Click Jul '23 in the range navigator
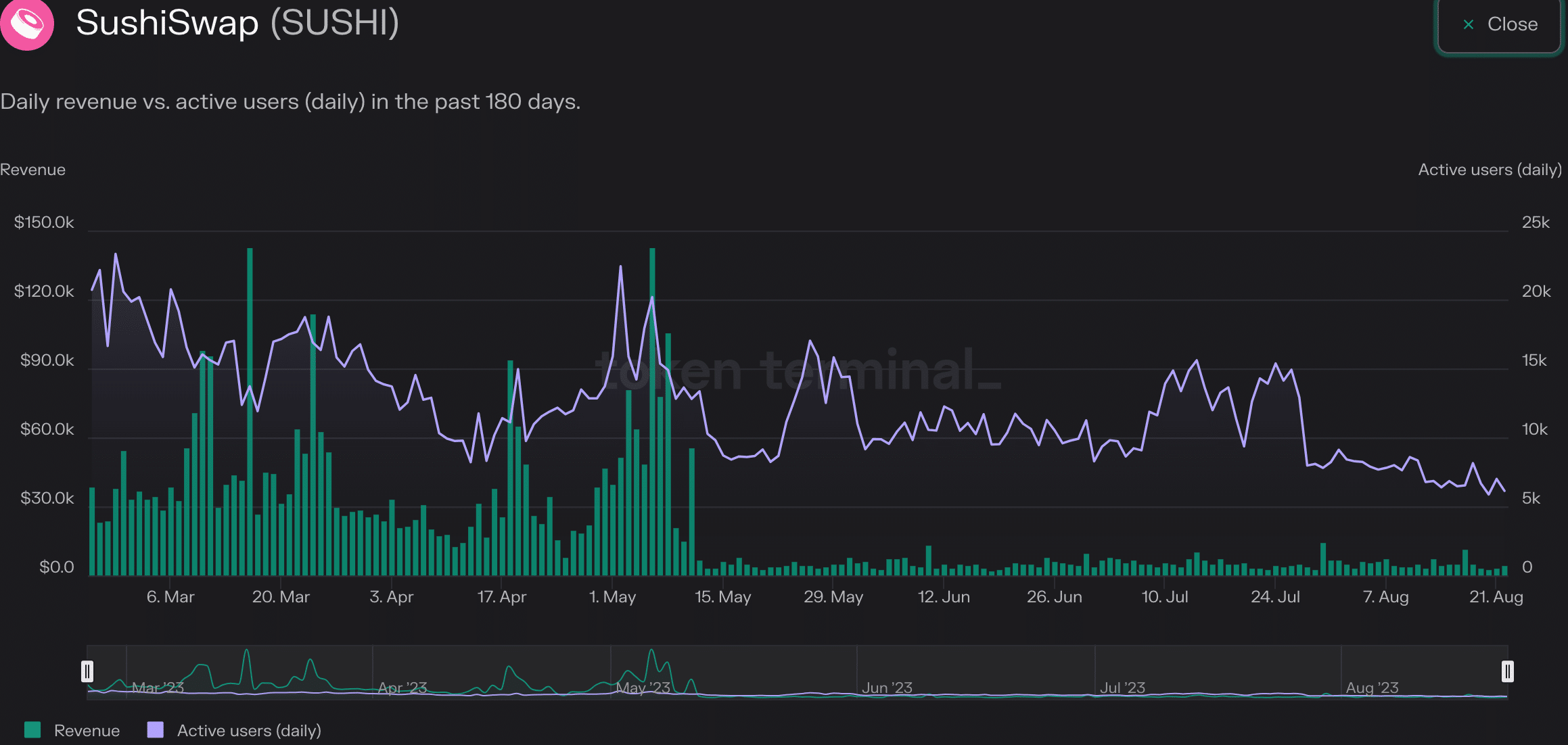Screen dimensions: 1568x745 click(x=1122, y=688)
